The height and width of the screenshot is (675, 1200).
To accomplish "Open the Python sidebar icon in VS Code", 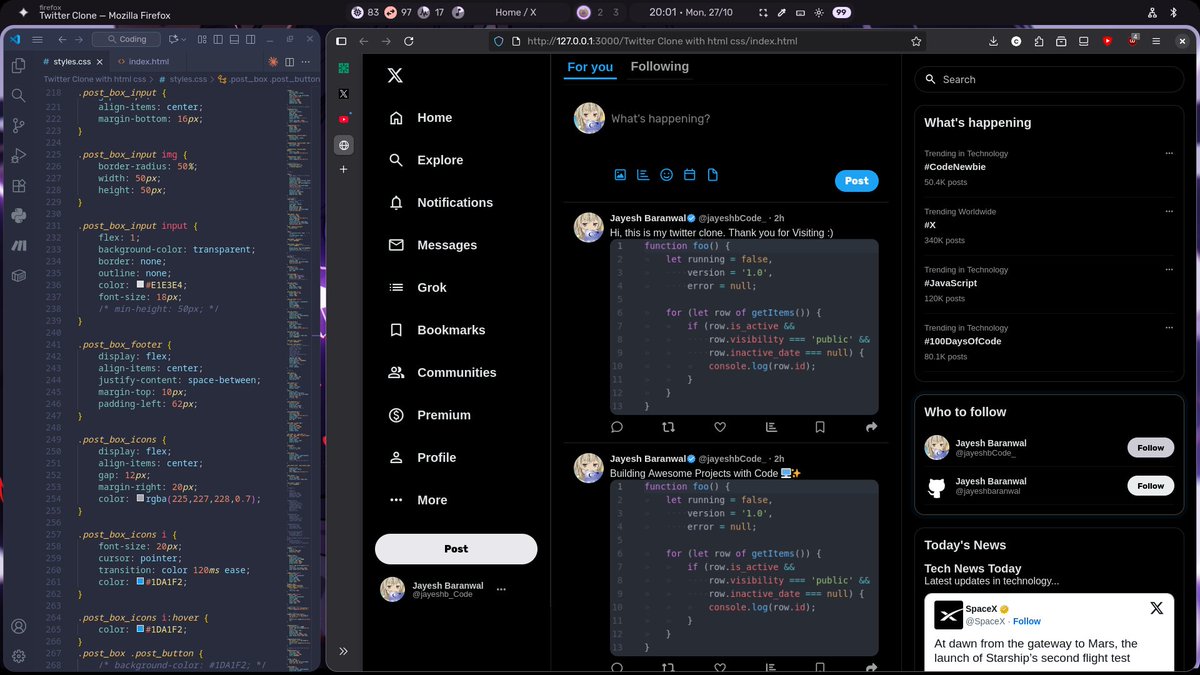I will [x=18, y=214].
